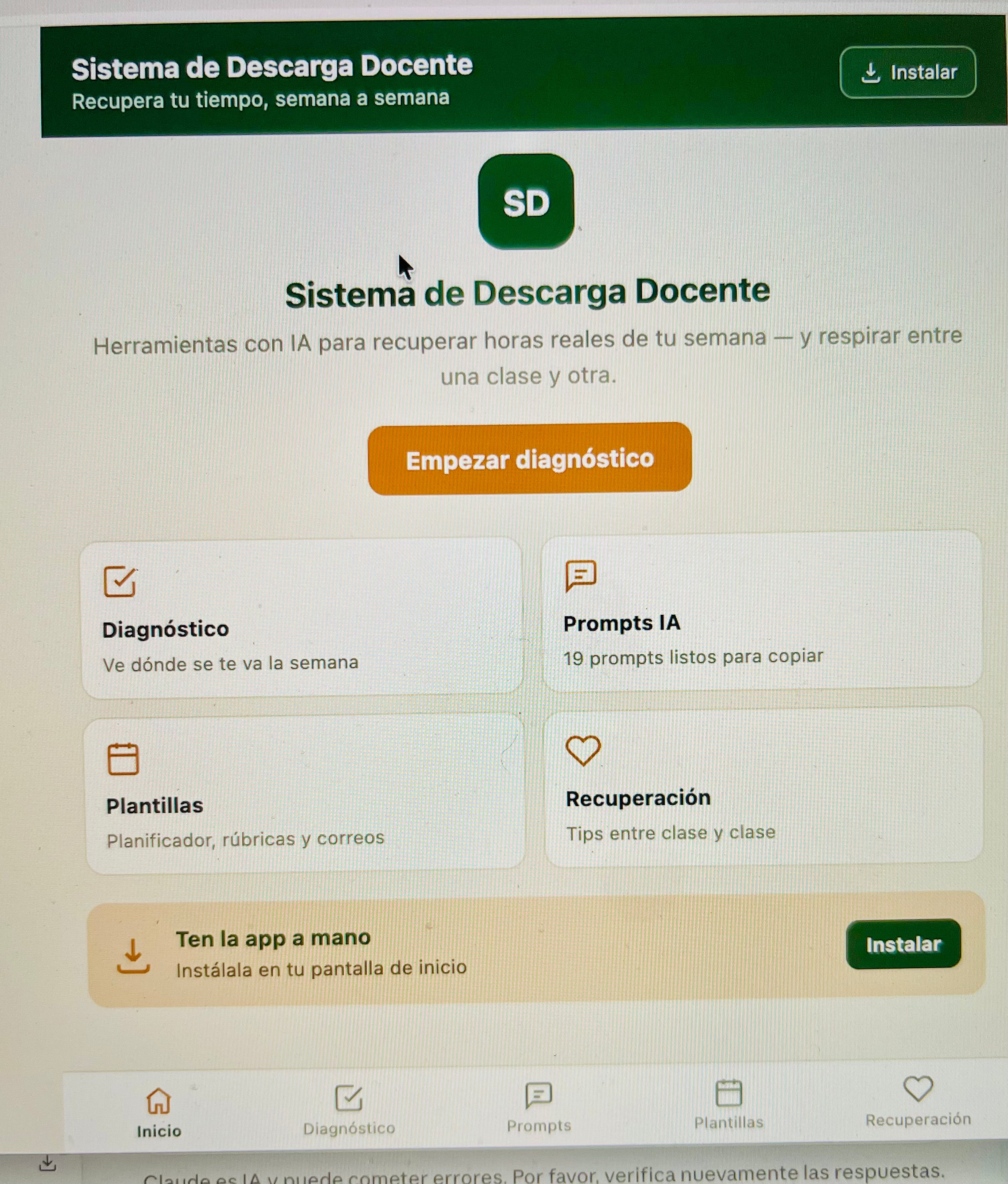This screenshot has height=1184, width=1008.
Task: Click the subtitle Recupera tu tiempo, semana a semana
Action: click(x=261, y=99)
